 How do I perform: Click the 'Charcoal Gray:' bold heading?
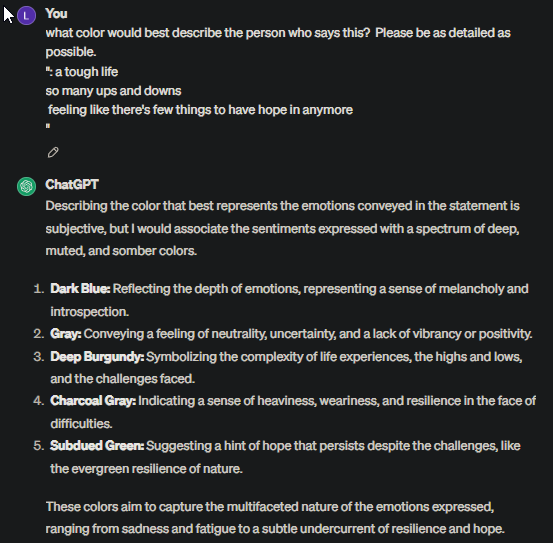pos(93,401)
